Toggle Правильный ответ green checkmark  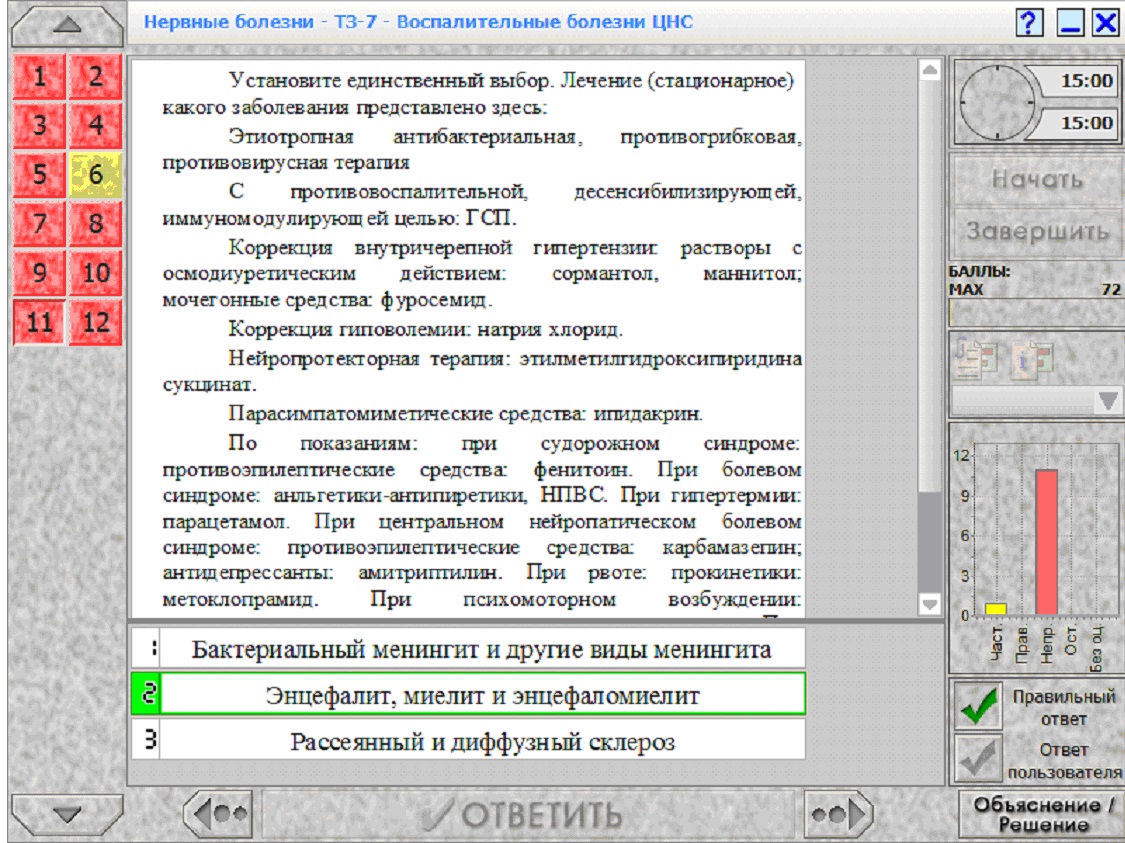978,705
